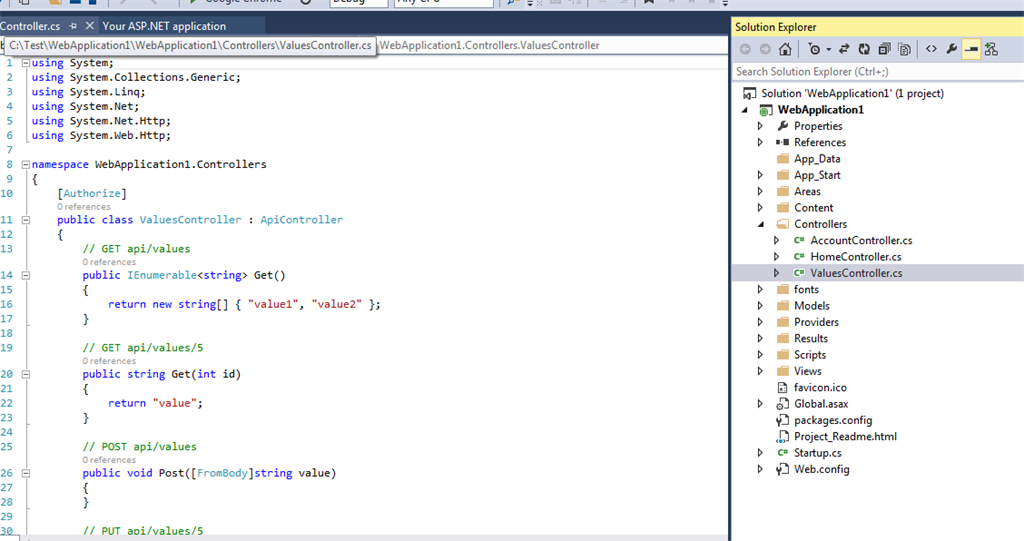Expand the Models folder node

tap(760, 306)
